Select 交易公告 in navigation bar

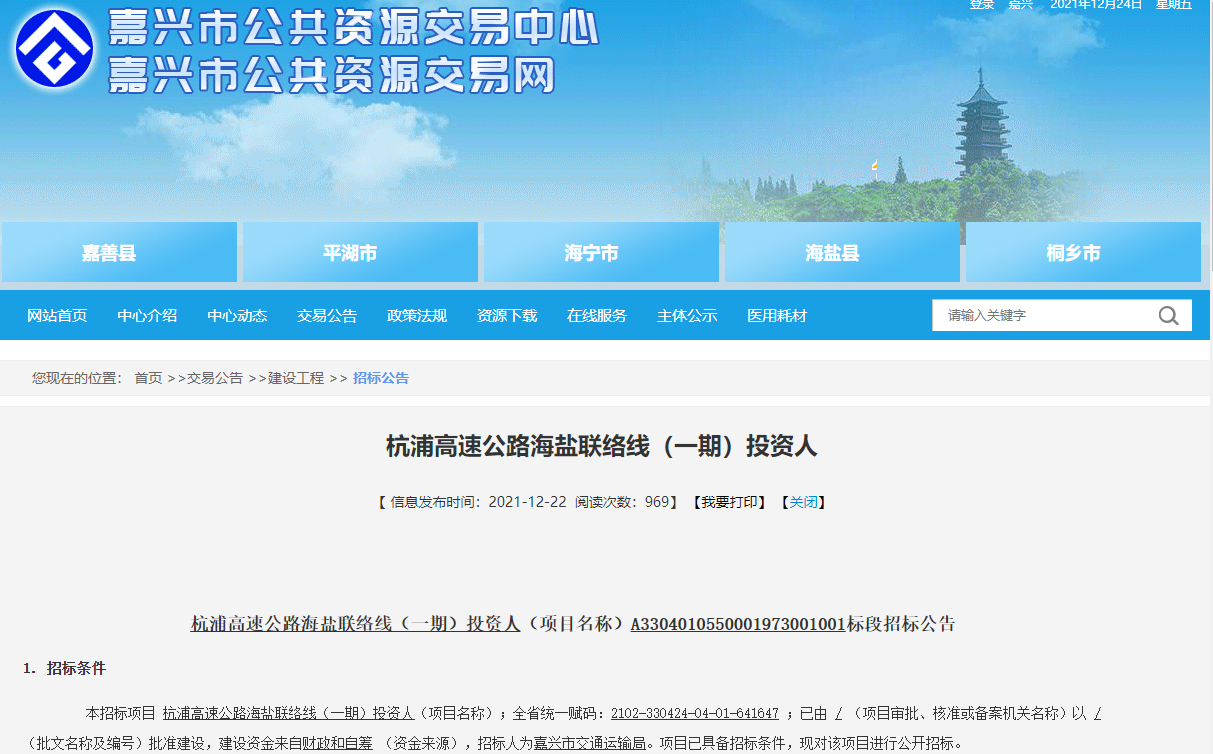327,316
